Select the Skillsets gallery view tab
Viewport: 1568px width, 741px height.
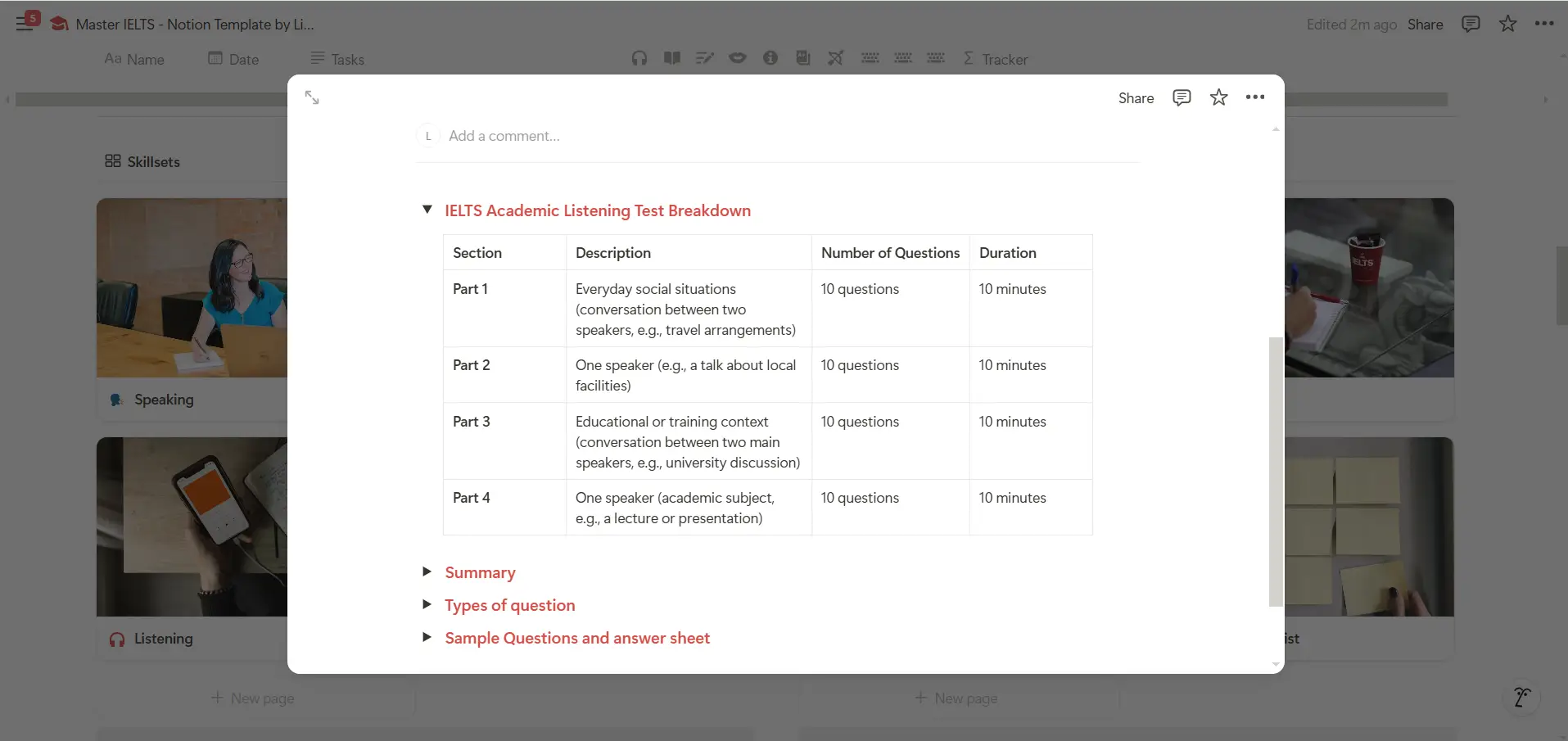click(142, 161)
